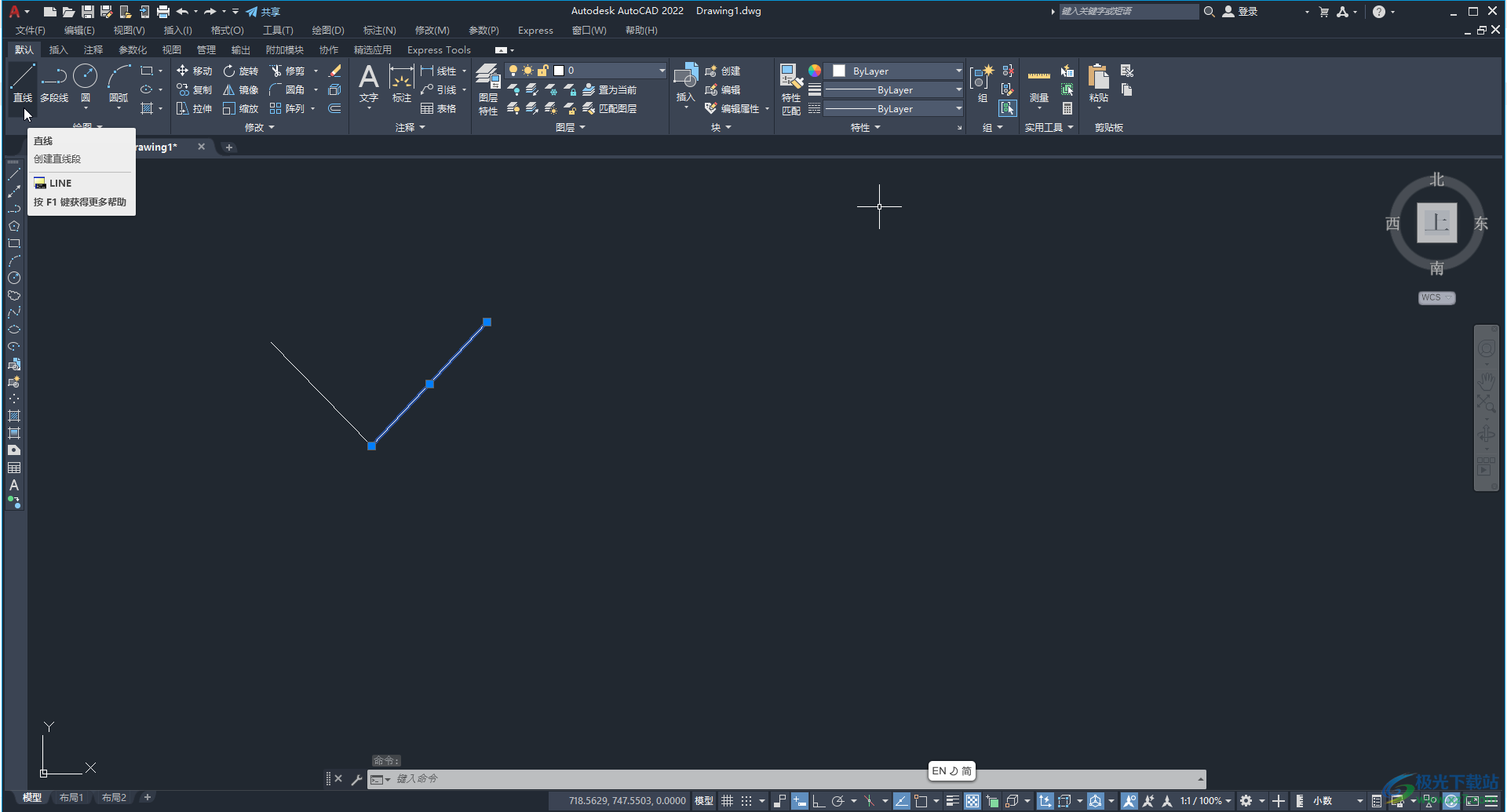1507x812 pixels.
Task: Open the 标注(N) menu
Action: pos(379,31)
